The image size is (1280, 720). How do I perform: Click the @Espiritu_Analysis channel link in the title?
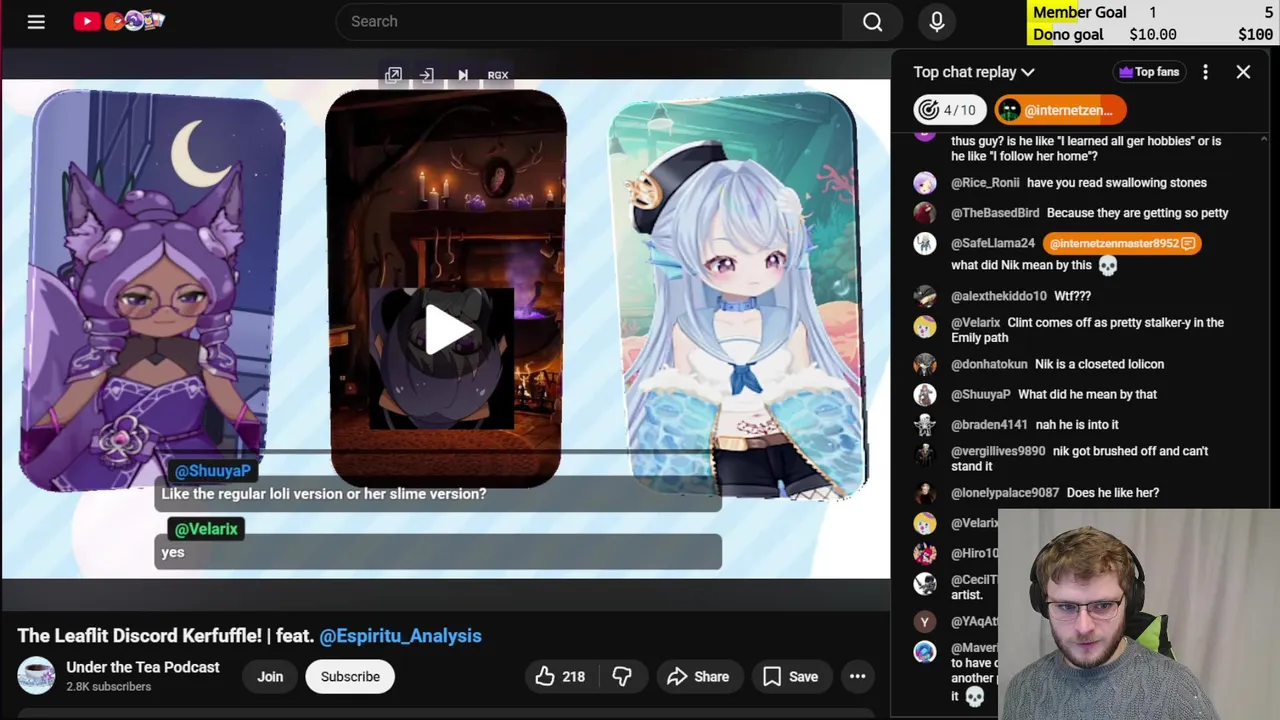[x=400, y=636]
